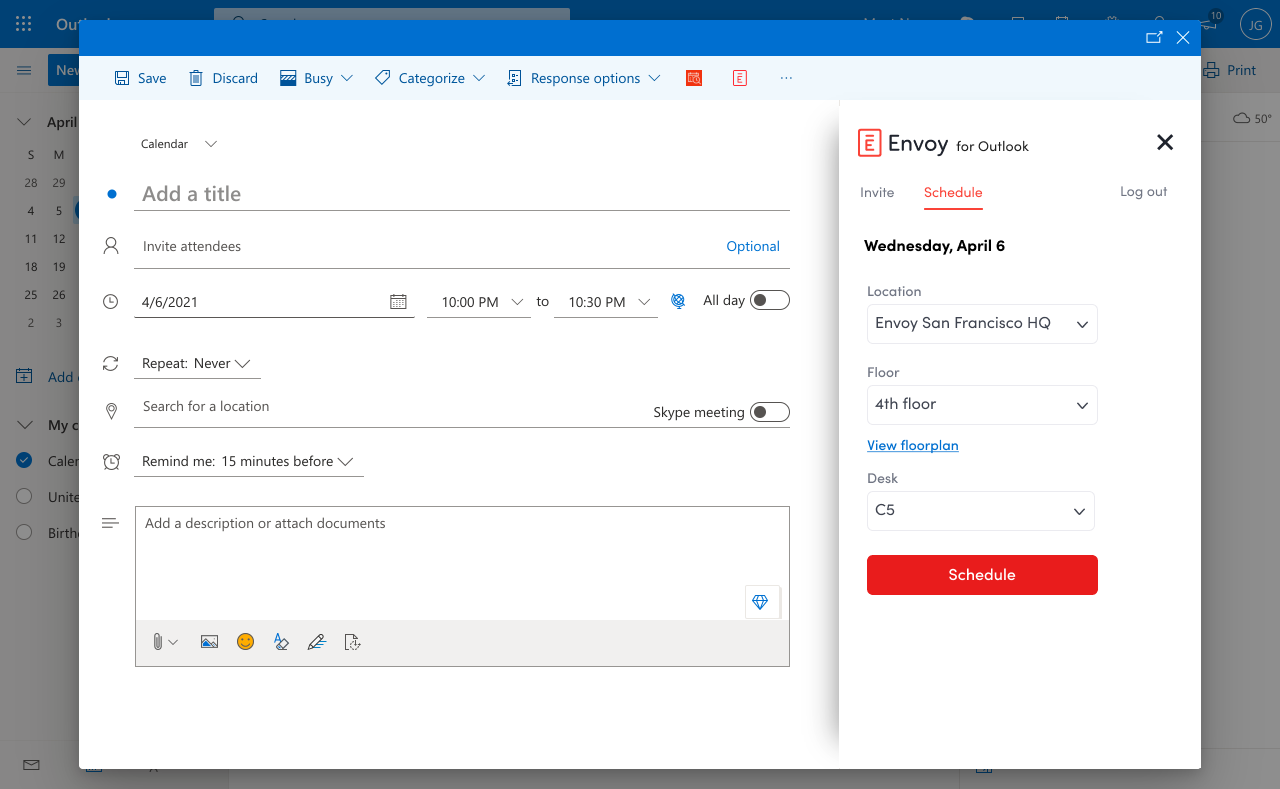Click the time zone globe icon
The height and width of the screenshot is (789, 1280).
click(678, 301)
